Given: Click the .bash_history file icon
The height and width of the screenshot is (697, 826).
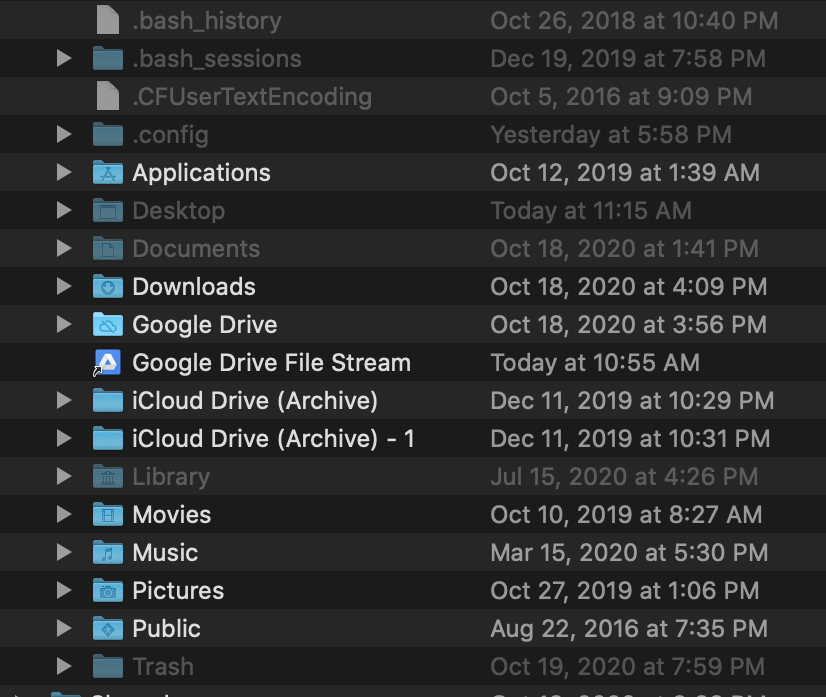Looking at the screenshot, I should 107,20.
